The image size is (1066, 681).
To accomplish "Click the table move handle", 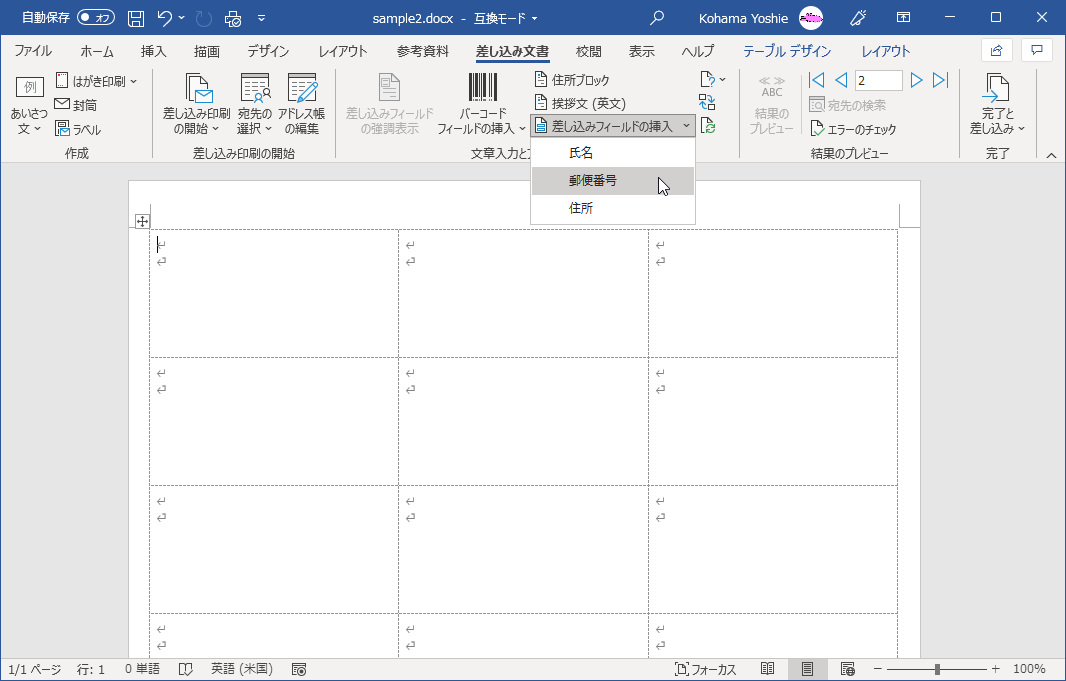I will pyautogui.click(x=141, y=221).
